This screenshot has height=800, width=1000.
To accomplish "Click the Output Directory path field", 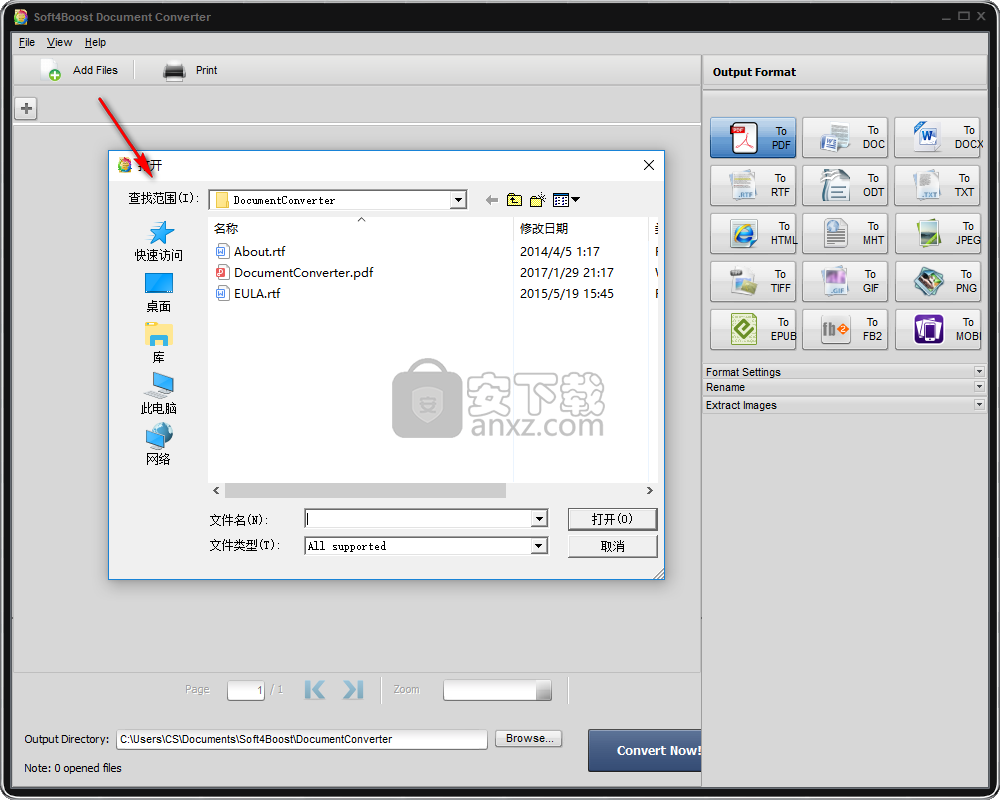I will point(302,739).
